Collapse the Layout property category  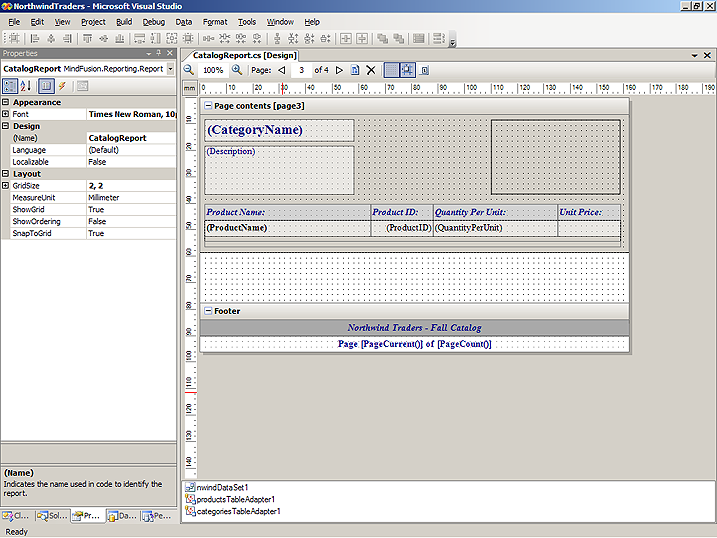point(5,174)
